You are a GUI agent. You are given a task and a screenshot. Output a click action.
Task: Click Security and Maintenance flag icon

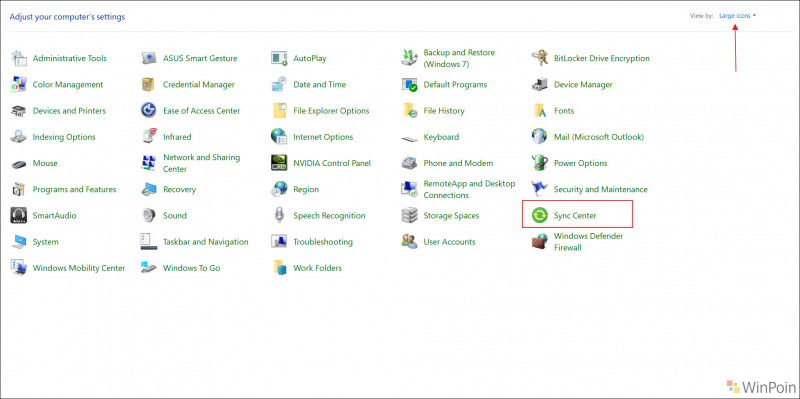click(x=539, y=189)
